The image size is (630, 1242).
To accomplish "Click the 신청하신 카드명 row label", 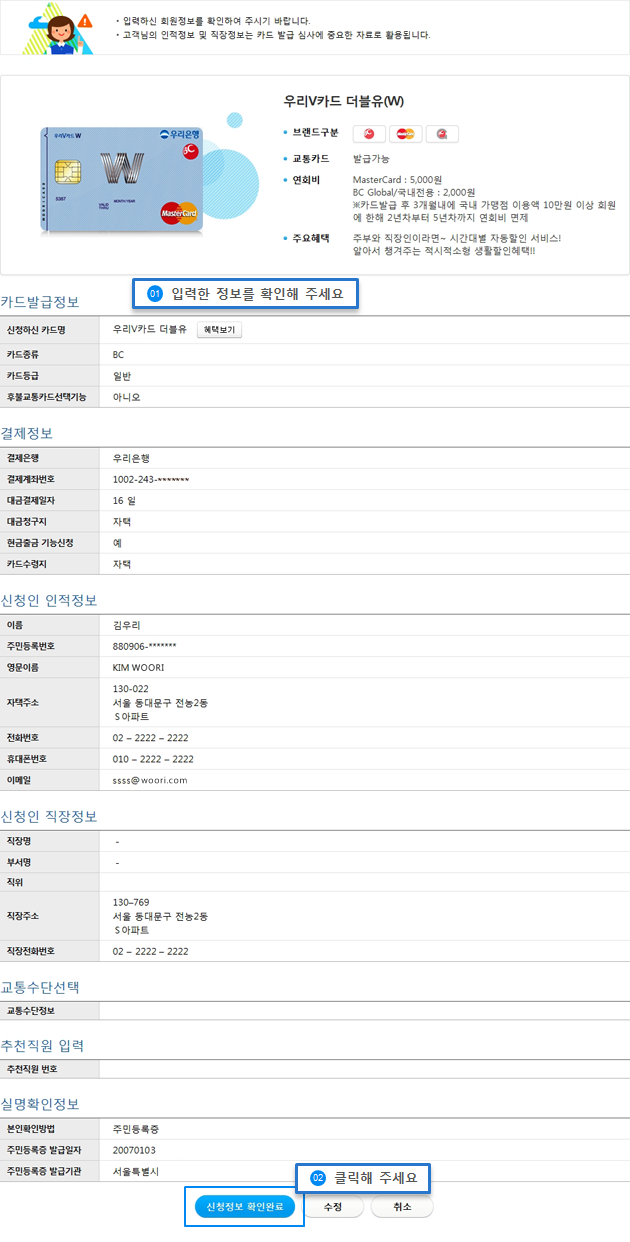I will click(x=36, y=329).
